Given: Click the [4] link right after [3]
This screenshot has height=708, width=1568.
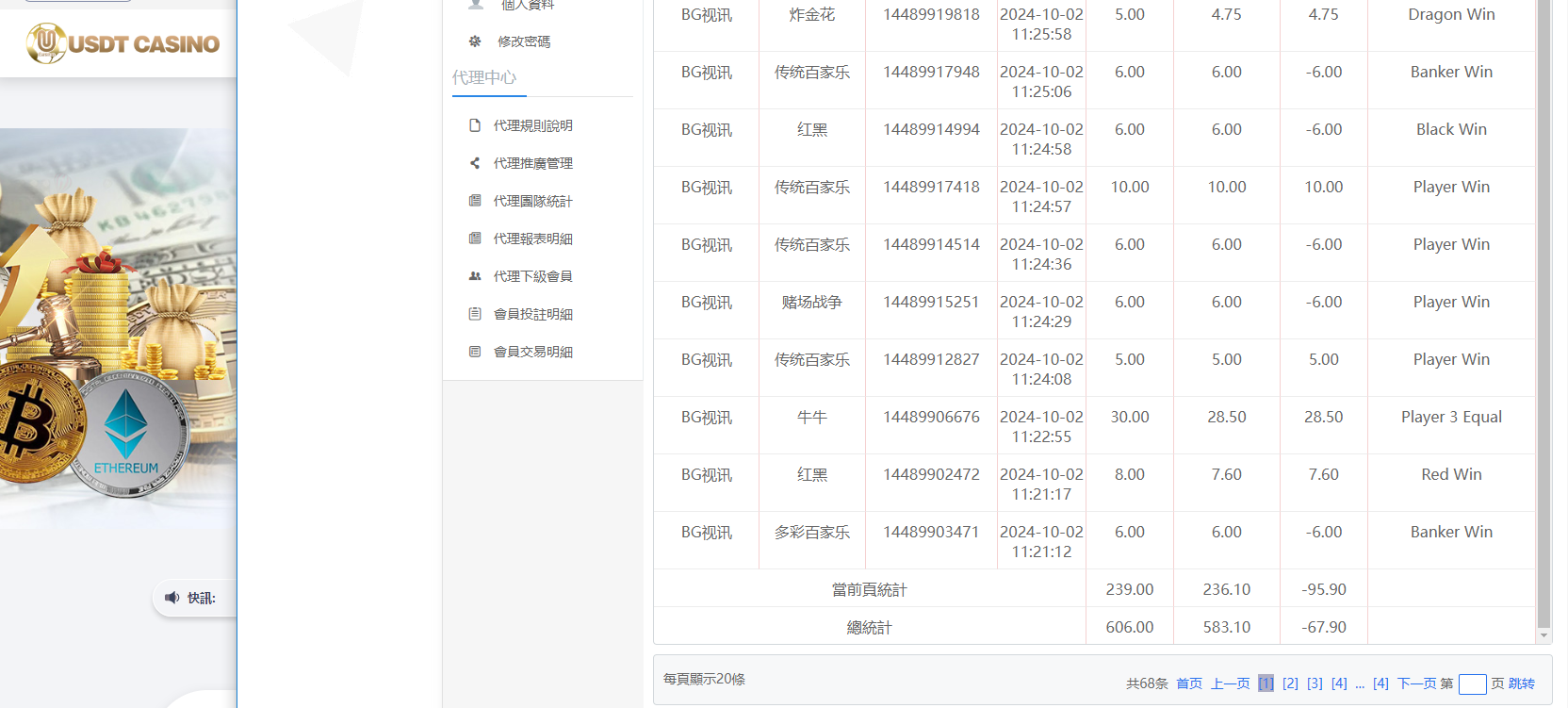Looking at the screenshot, I should (1339, 683).
